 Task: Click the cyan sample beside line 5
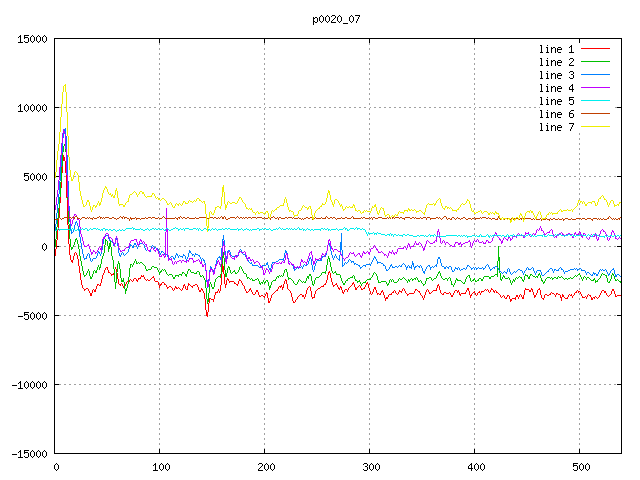(596, 101)
